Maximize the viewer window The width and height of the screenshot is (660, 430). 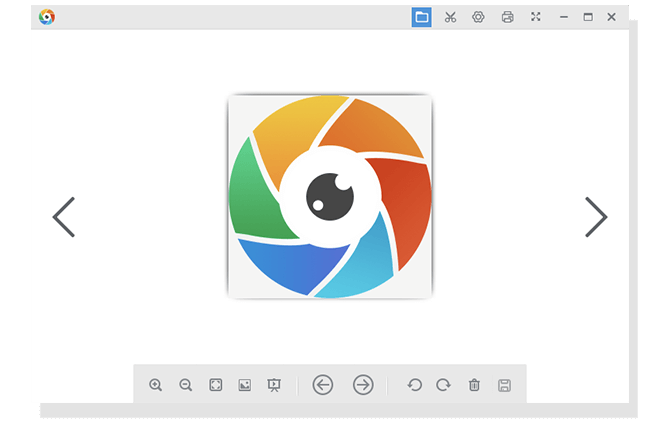pyautogui.click(x=588, y=17)
